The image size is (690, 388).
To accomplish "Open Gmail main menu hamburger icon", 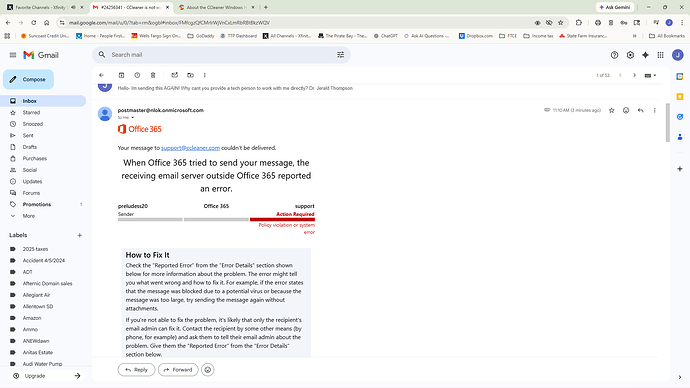I will pyautogui.click(x=13, y=55).
